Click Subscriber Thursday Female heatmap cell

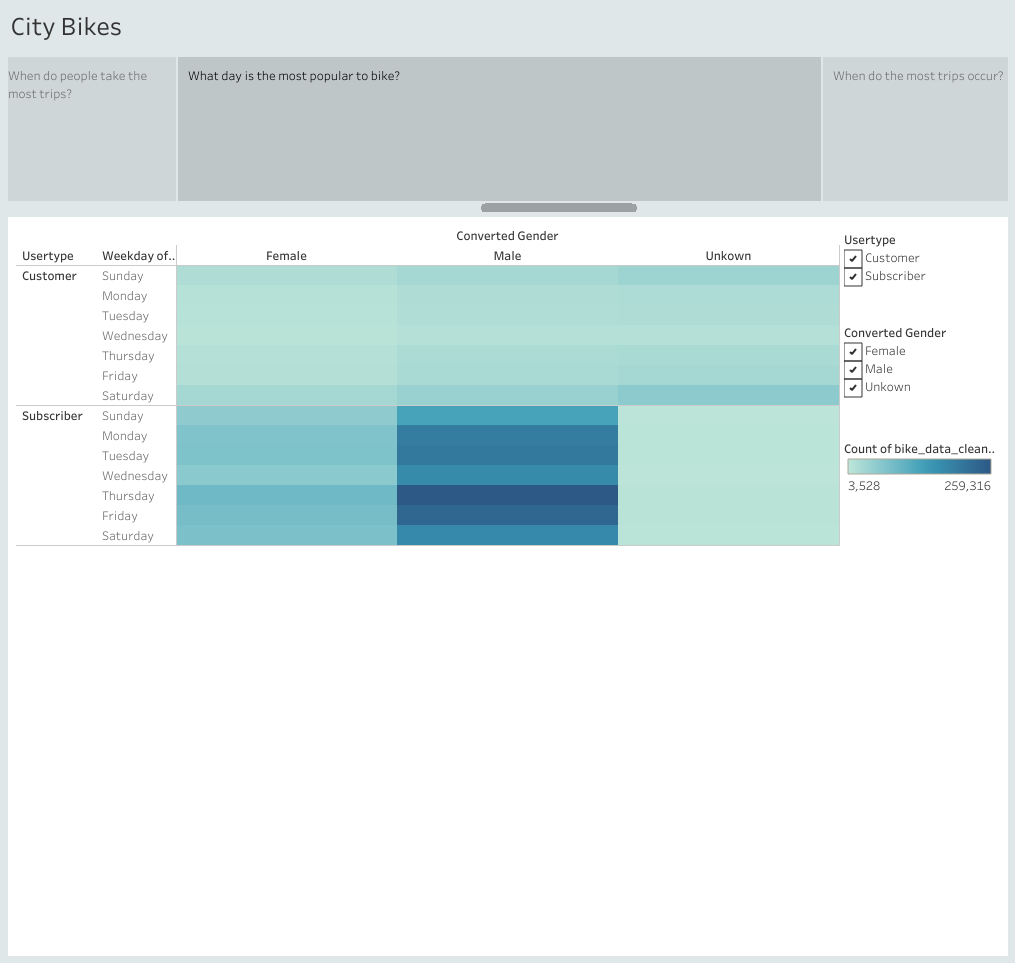(x=287, y=496)
